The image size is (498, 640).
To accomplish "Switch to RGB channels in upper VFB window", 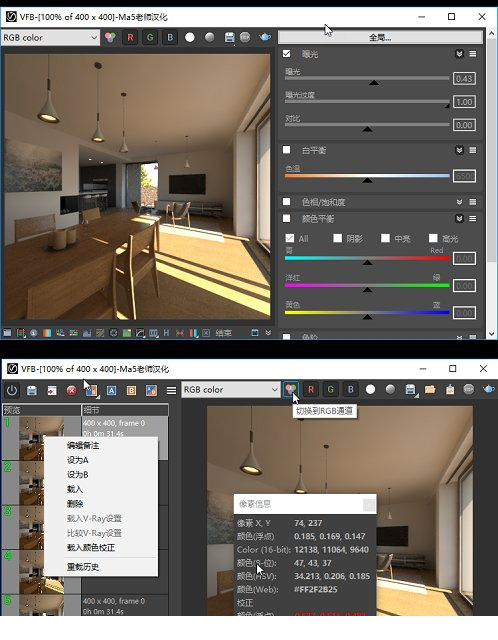I will [110, 38].
